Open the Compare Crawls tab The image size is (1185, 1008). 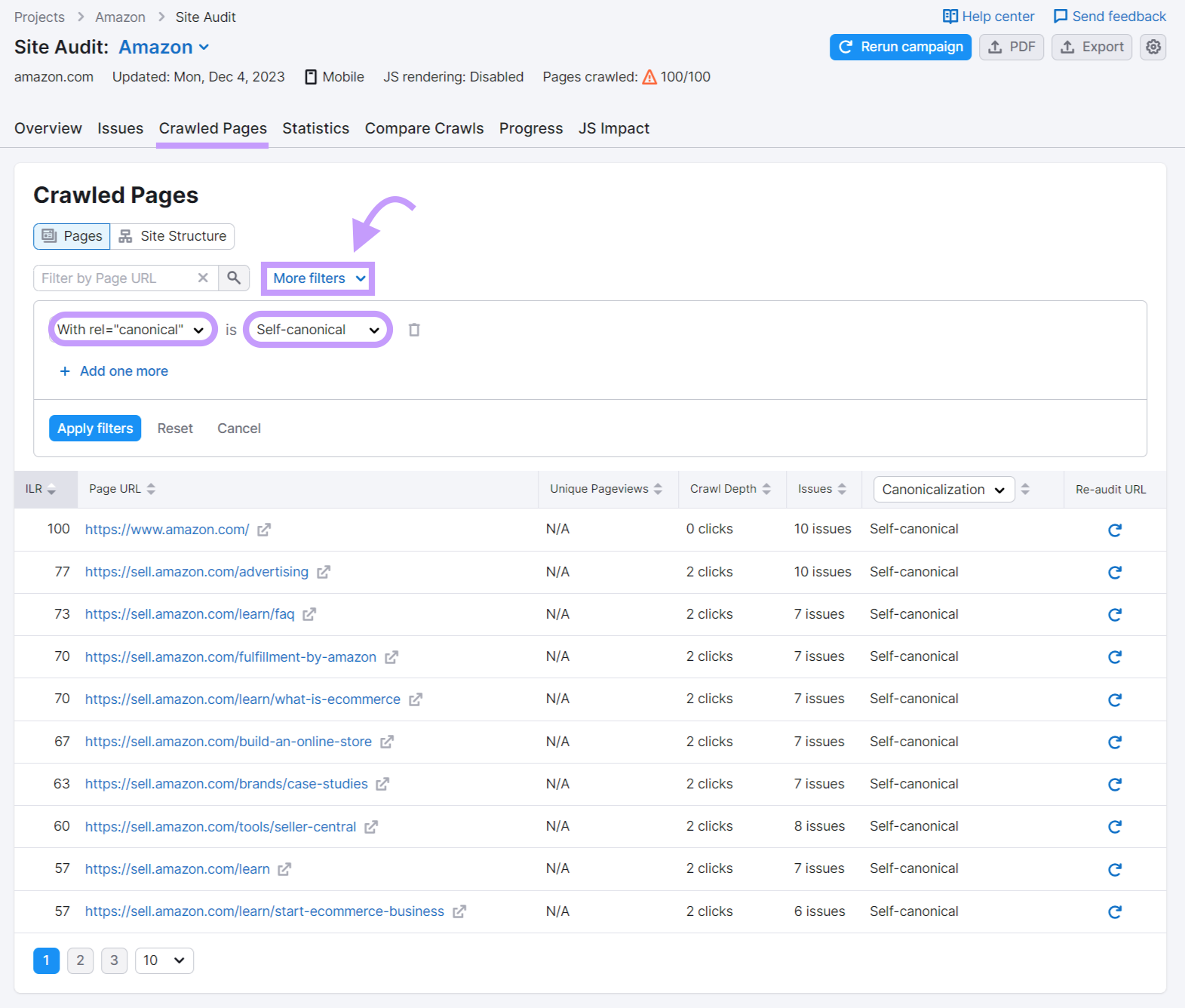(x=424, y=128)
